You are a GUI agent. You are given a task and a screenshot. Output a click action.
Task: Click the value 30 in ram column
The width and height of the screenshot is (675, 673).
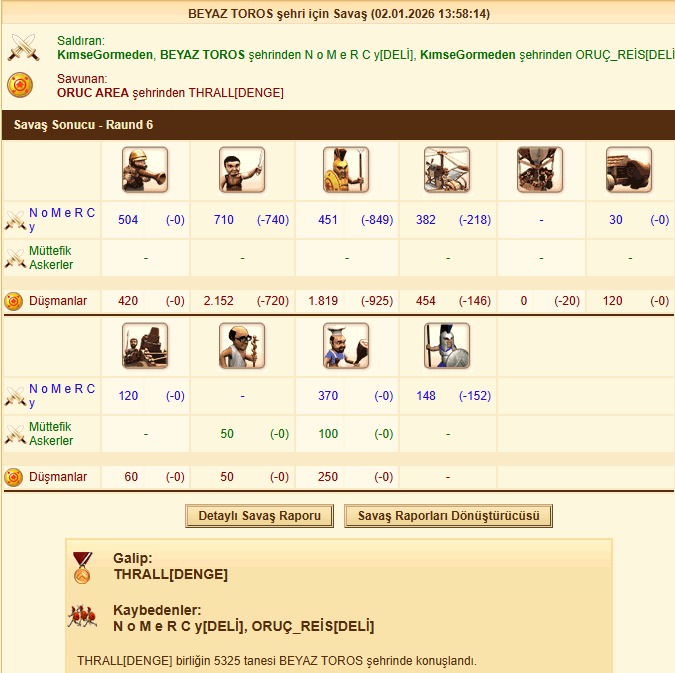616,220
